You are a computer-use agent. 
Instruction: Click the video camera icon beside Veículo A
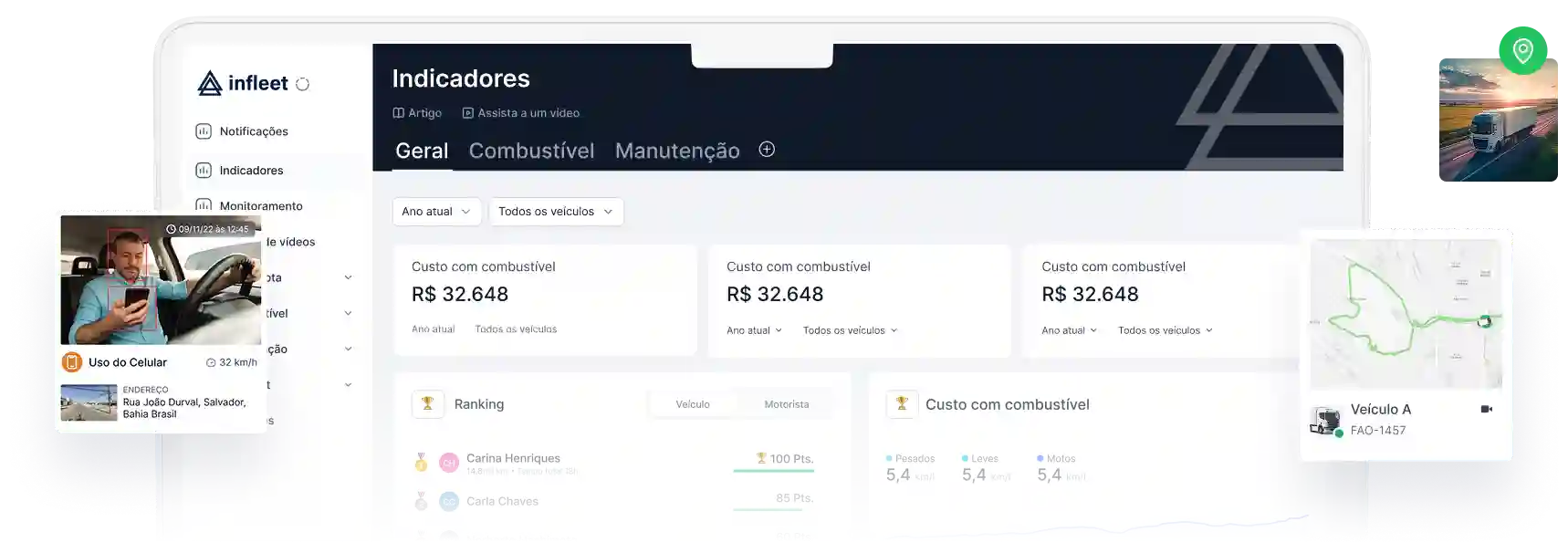[1486, 410]
